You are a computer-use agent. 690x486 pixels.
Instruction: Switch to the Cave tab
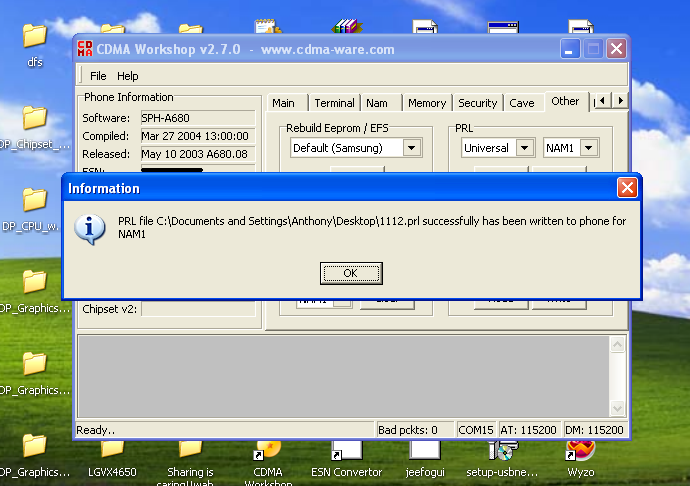click(522, 103)
